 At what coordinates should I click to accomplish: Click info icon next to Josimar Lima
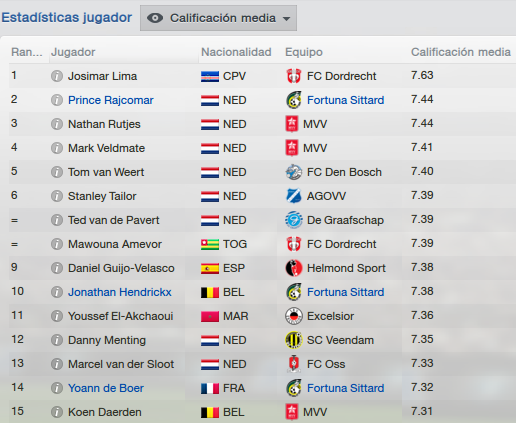(x=57, y=76)
